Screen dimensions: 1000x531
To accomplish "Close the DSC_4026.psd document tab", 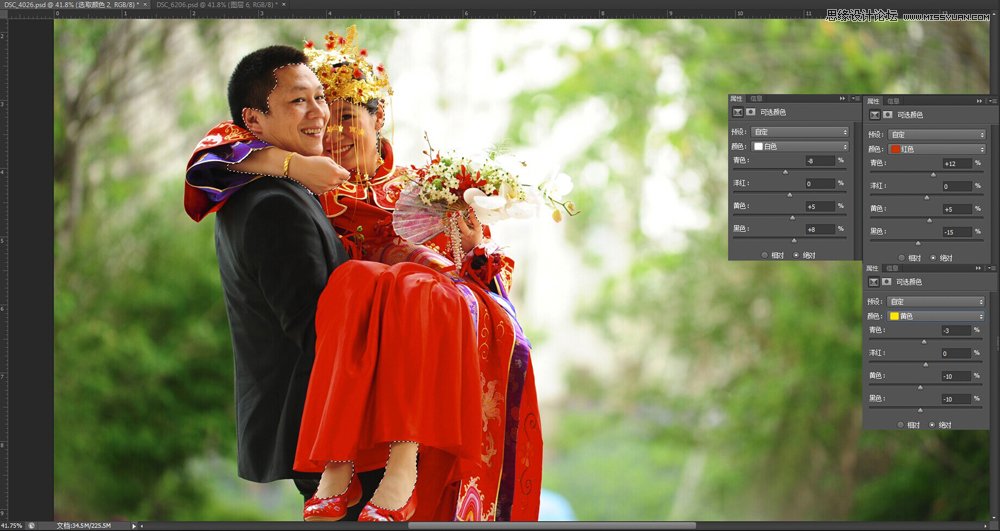I will [146, 4].
